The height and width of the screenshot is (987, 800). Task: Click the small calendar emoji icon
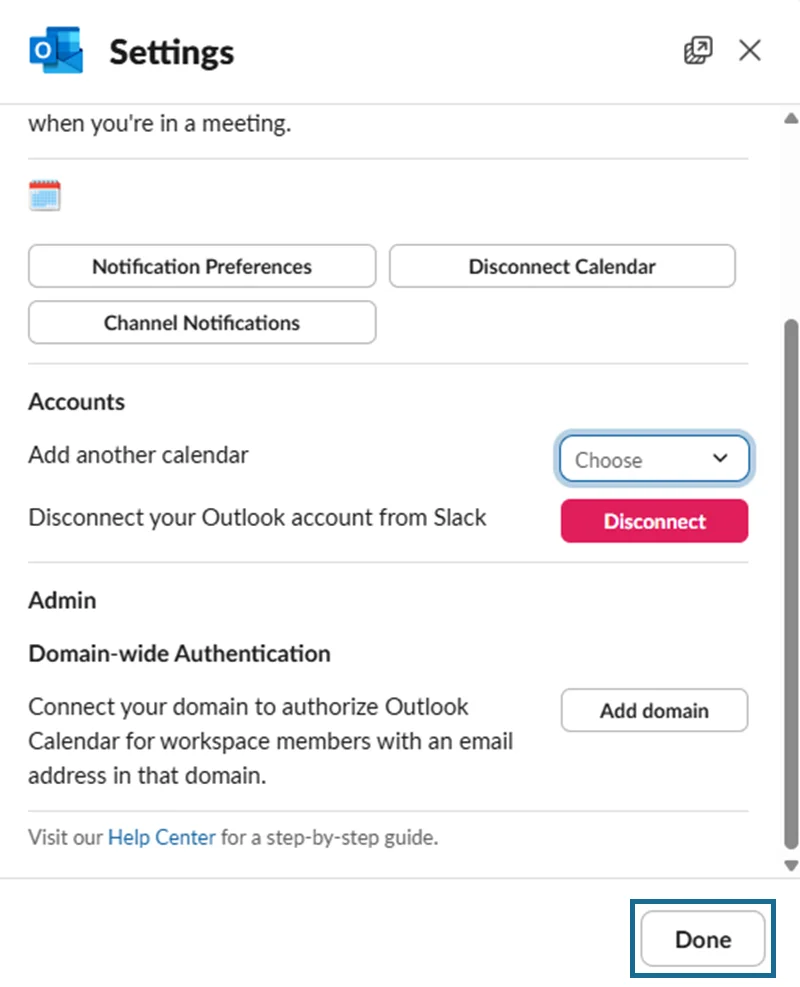coord(45,196)
